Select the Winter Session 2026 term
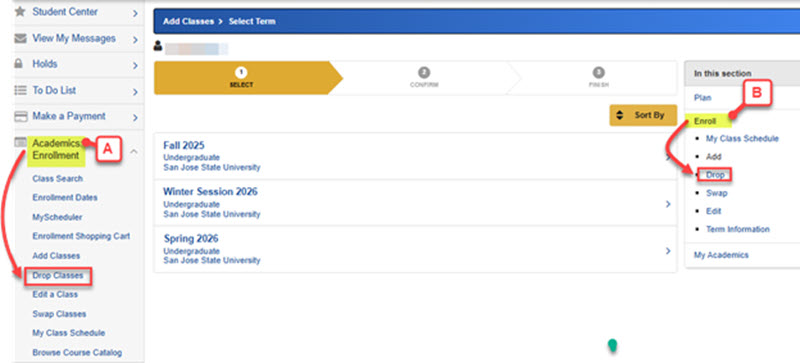Image resolution: width=800 pixels, height=363 pixels. point(415,203)
